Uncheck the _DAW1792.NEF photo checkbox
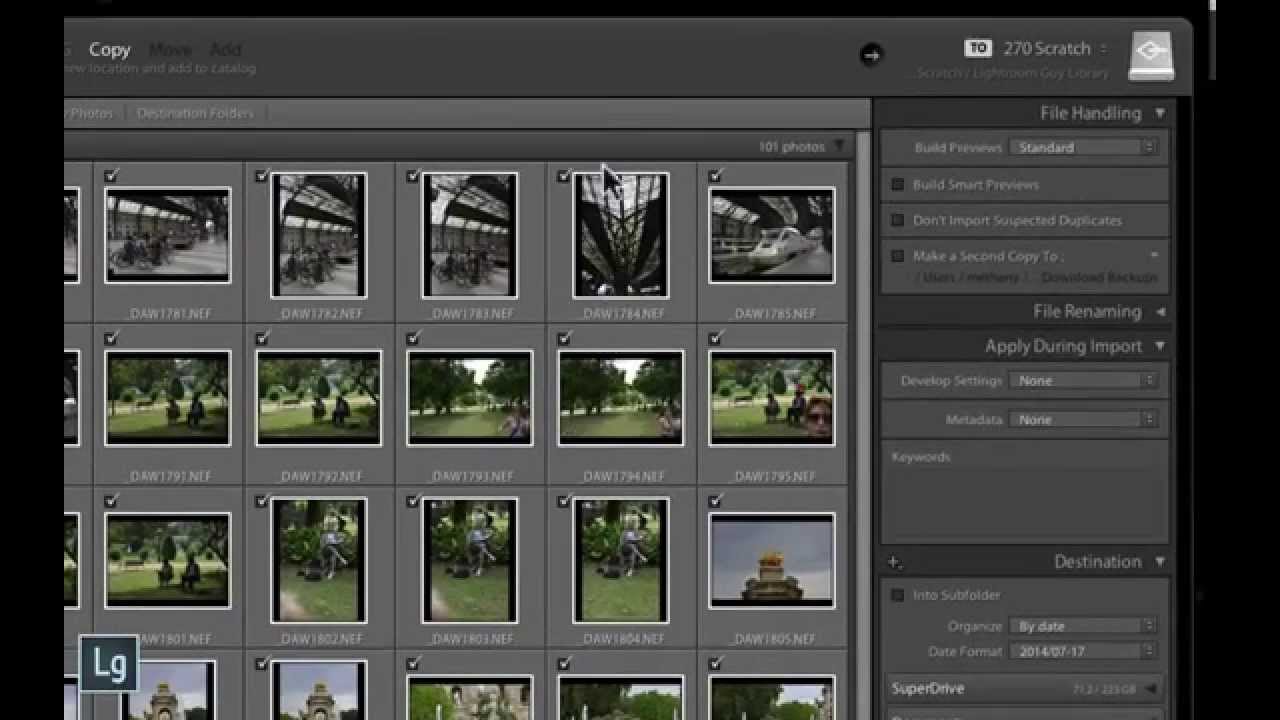Screen dimensions: 1280x720 (x=262, y=339)
